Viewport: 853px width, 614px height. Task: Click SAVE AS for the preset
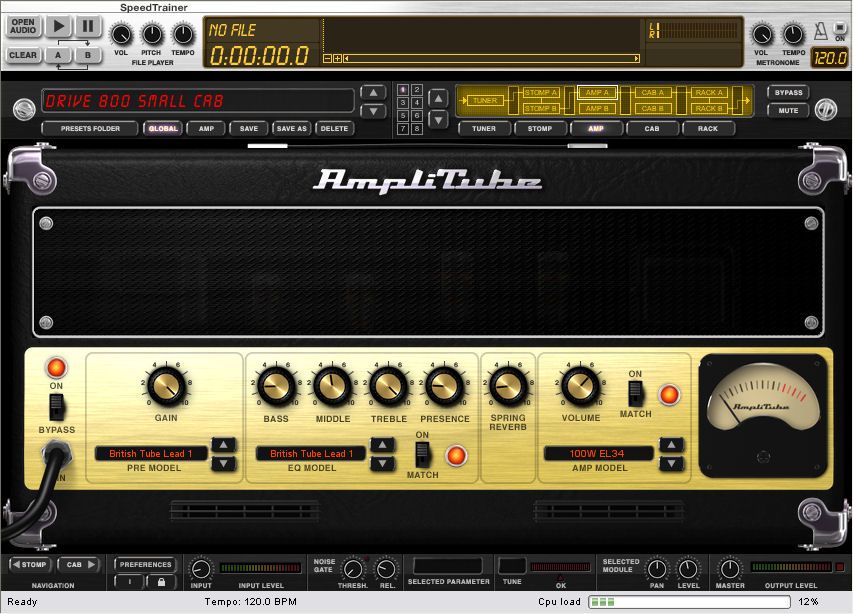292,129
